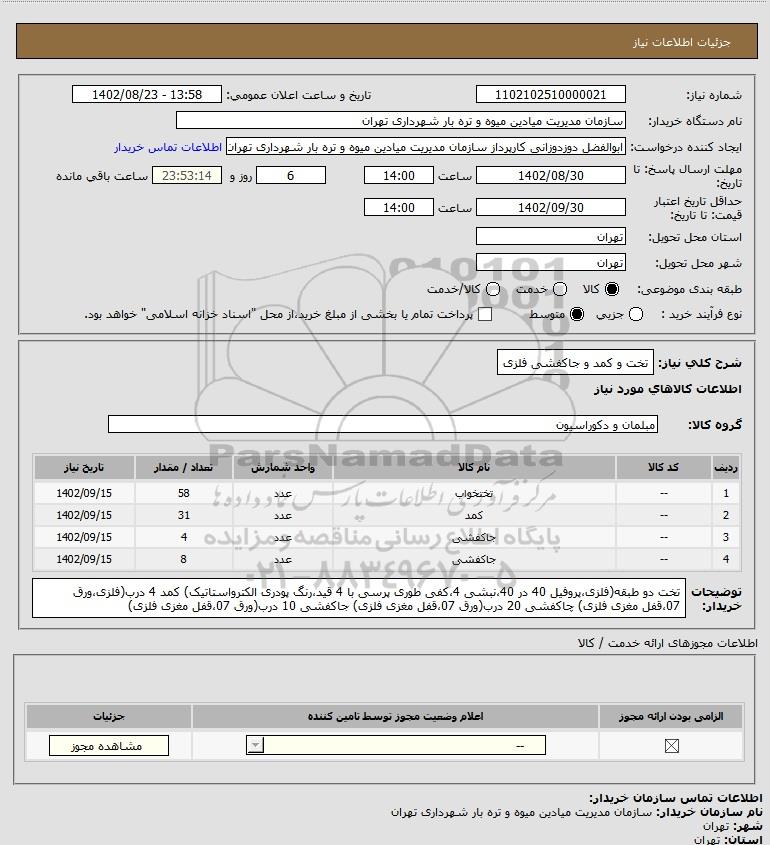This screenshot has height=845, width=770.
Task: Click the مشاهده مجوز button
Action: click(109, 746)
